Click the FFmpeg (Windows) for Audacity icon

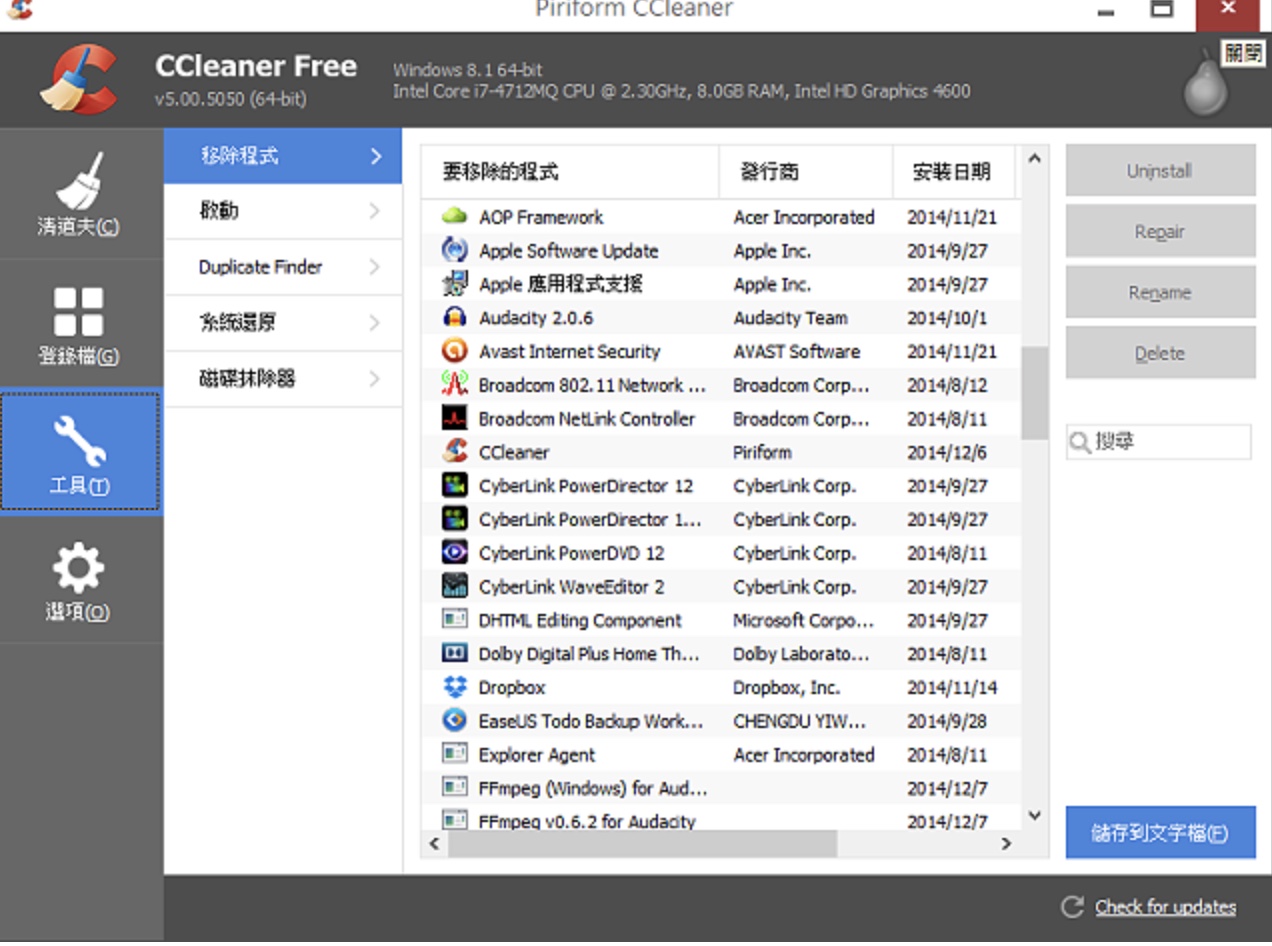coord(455,787)
